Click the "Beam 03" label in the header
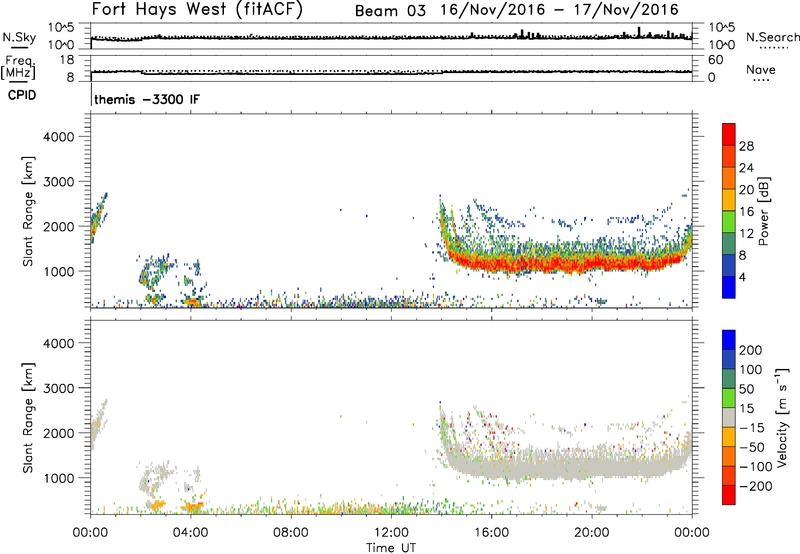The image size is (800, 554). coord(390,11)
